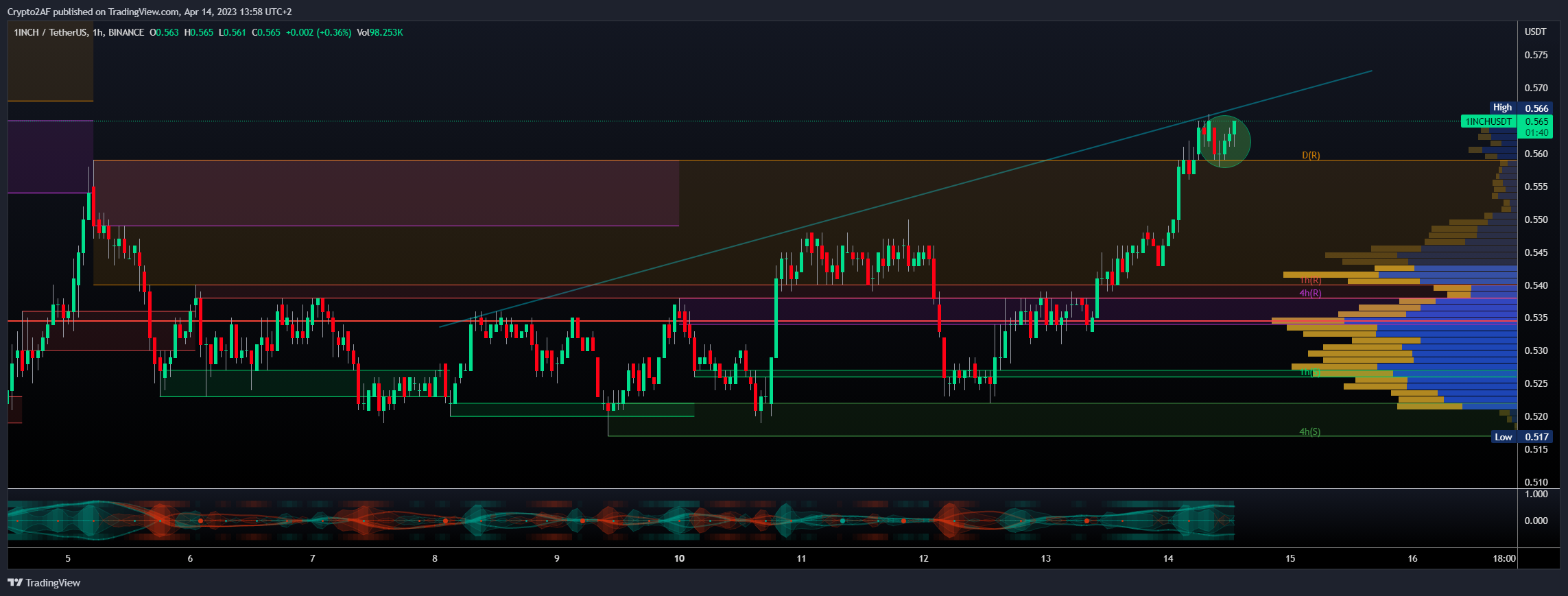The height and width of the screenshot is (596, 1568).
Task: Click the low value L0.561
Action: [232, 32]
